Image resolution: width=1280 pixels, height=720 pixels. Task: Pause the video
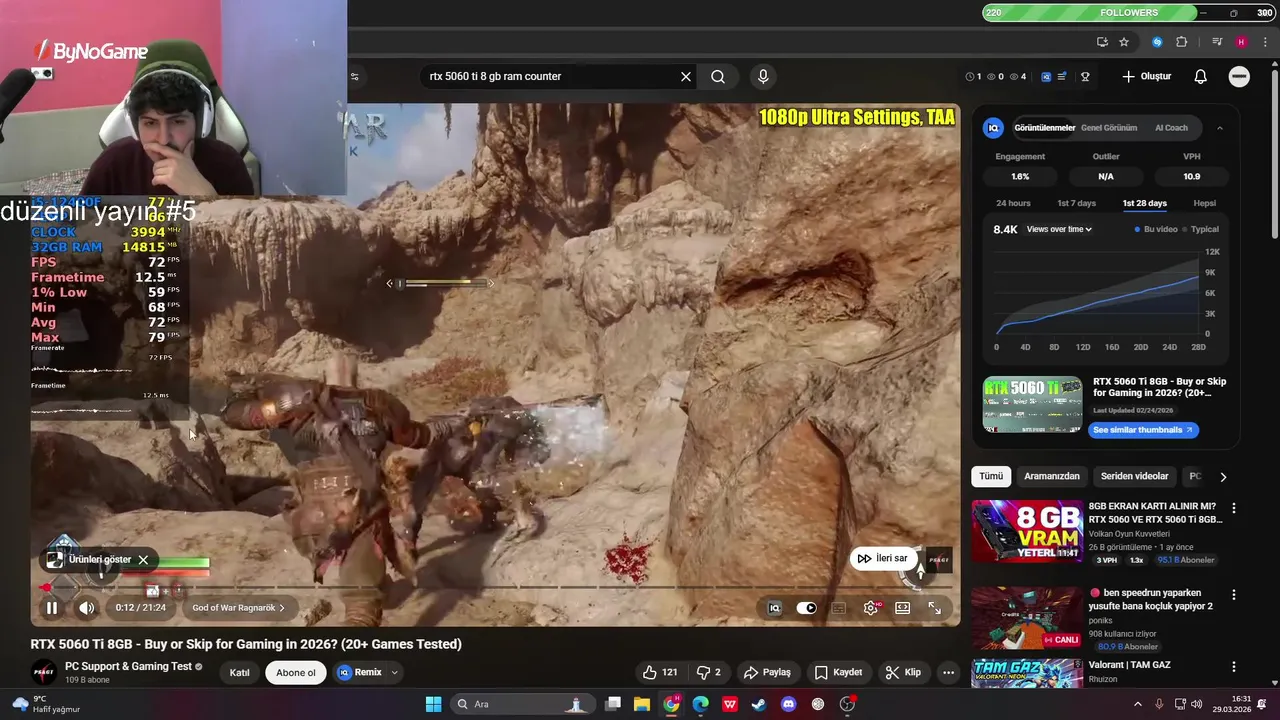coord(52,608)
